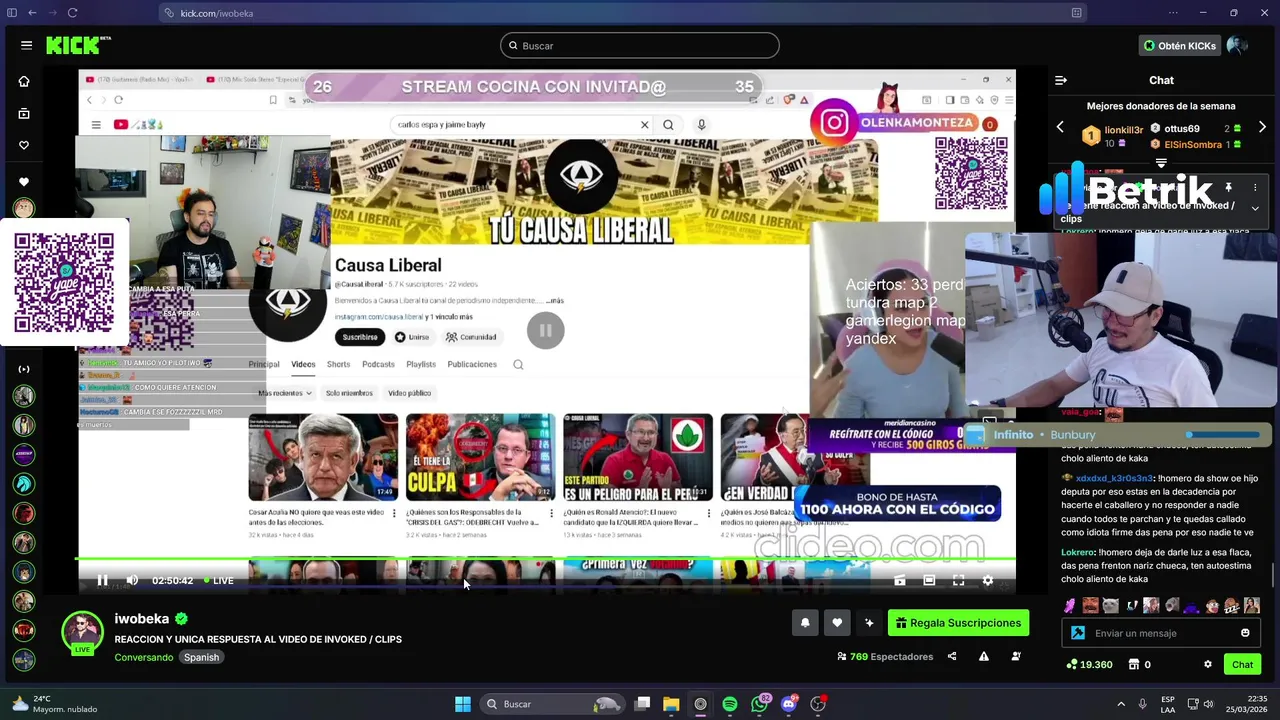Screen dimensions: 1280x720
Task: Open WhatsApp from the taskbar
Action: 760,704
